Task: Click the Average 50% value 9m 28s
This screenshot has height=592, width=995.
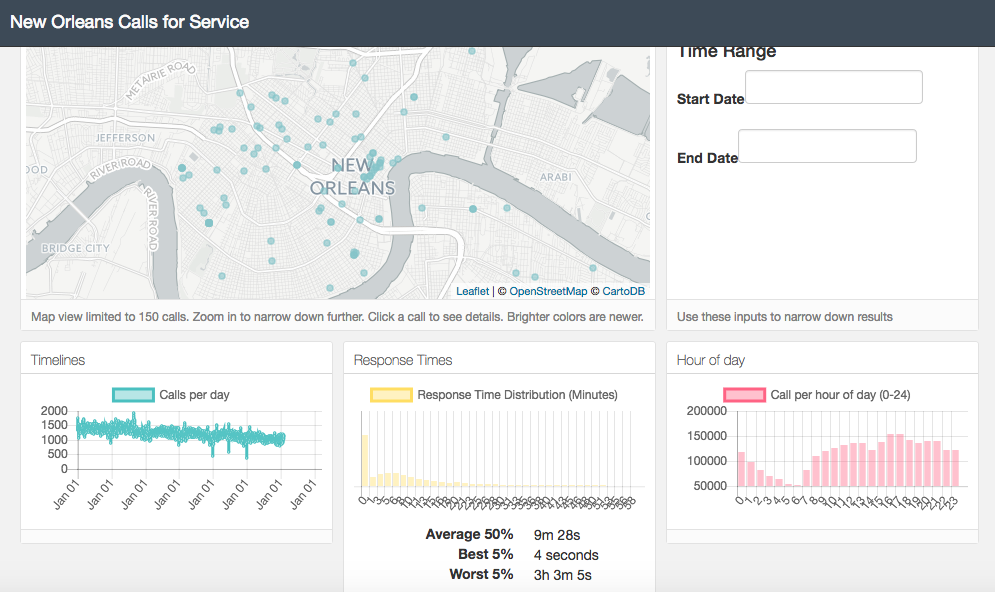Action: 557,535
